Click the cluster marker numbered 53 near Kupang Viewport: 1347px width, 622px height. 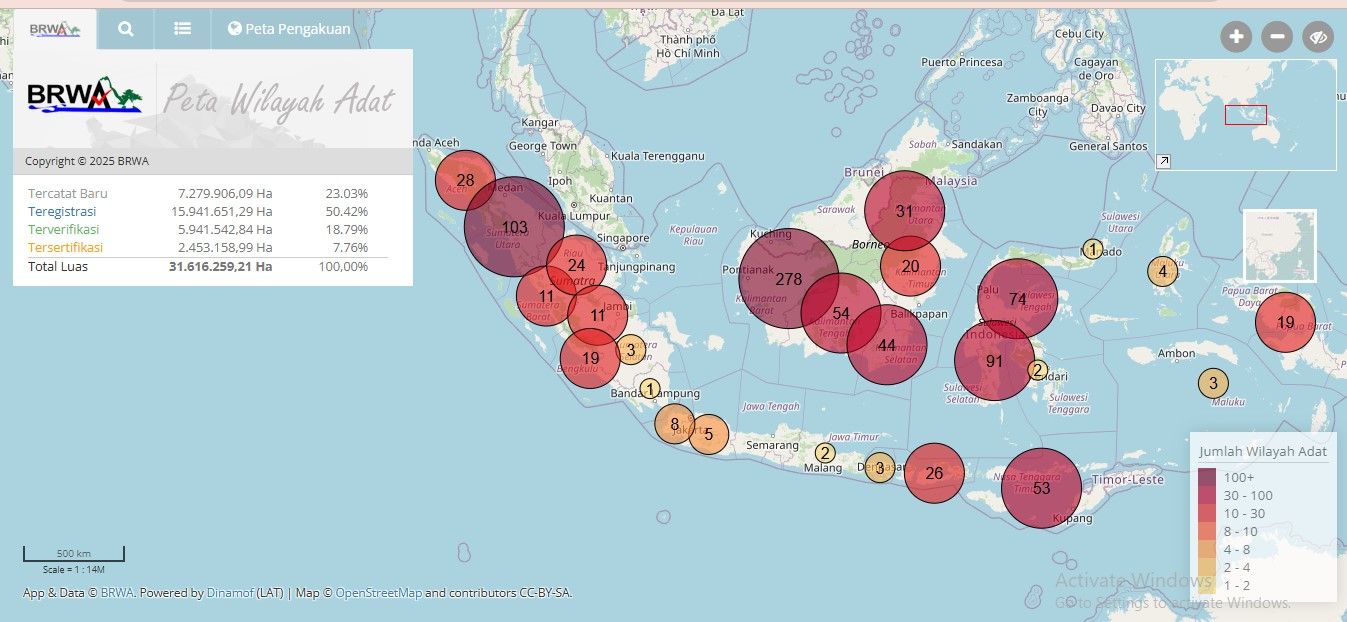click(x=1041, y=488)
